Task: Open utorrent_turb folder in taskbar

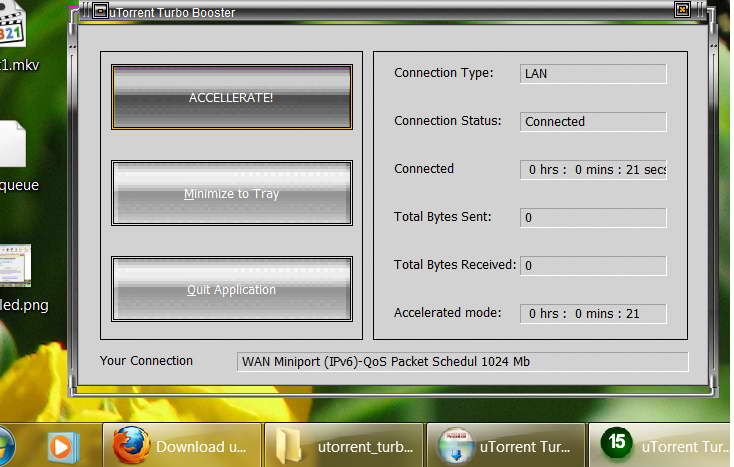Action: [x=344, y=445]
